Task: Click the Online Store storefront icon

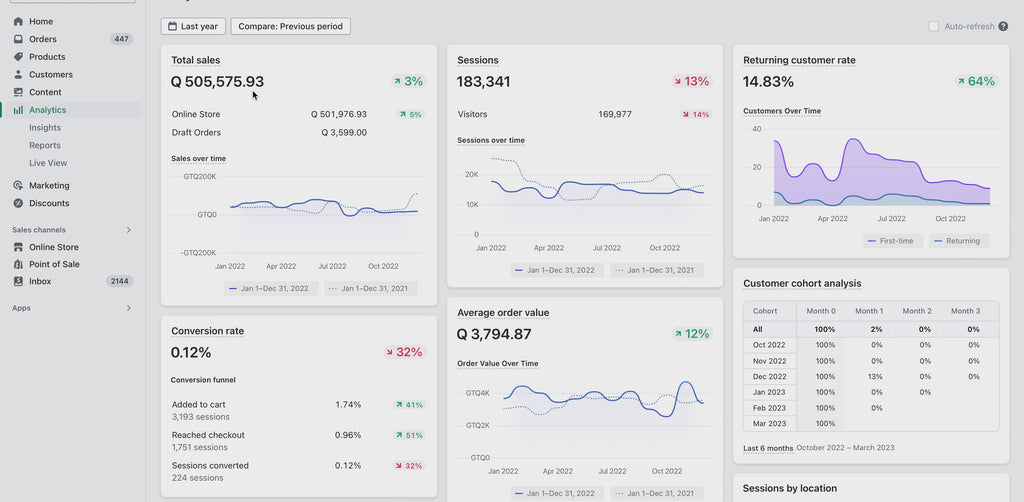Action: tap(18, 247)
